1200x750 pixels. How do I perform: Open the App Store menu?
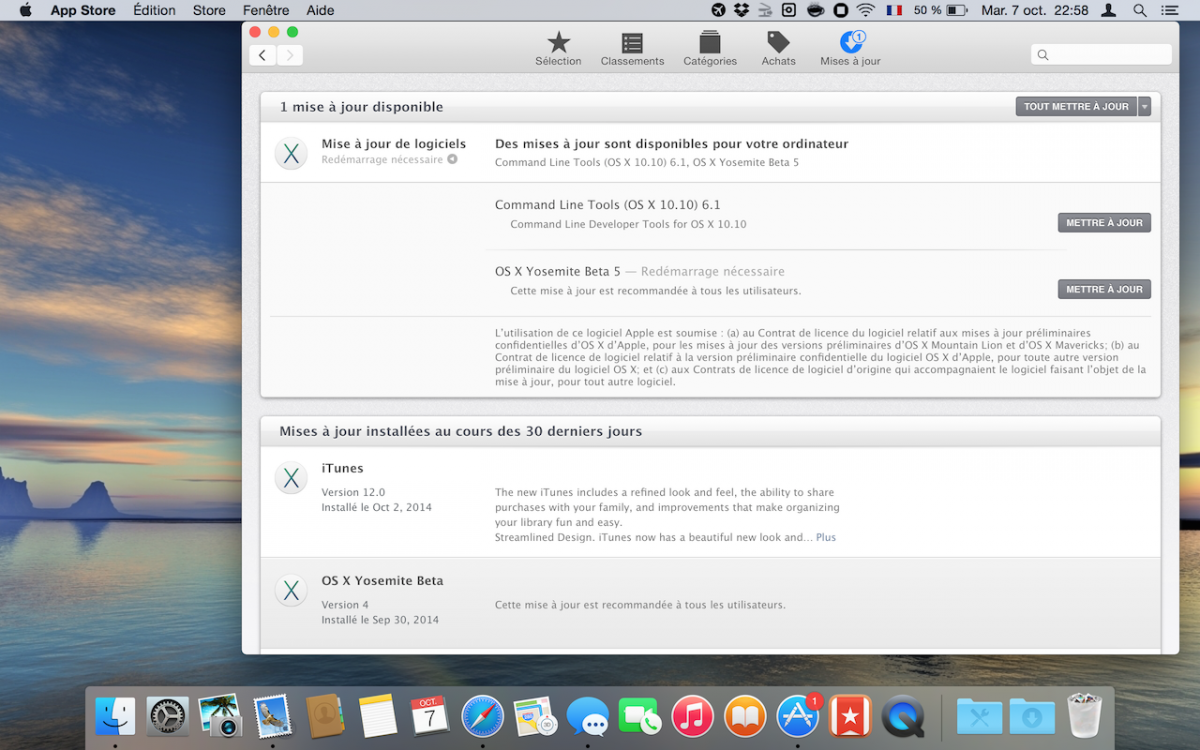coord(83,10)
